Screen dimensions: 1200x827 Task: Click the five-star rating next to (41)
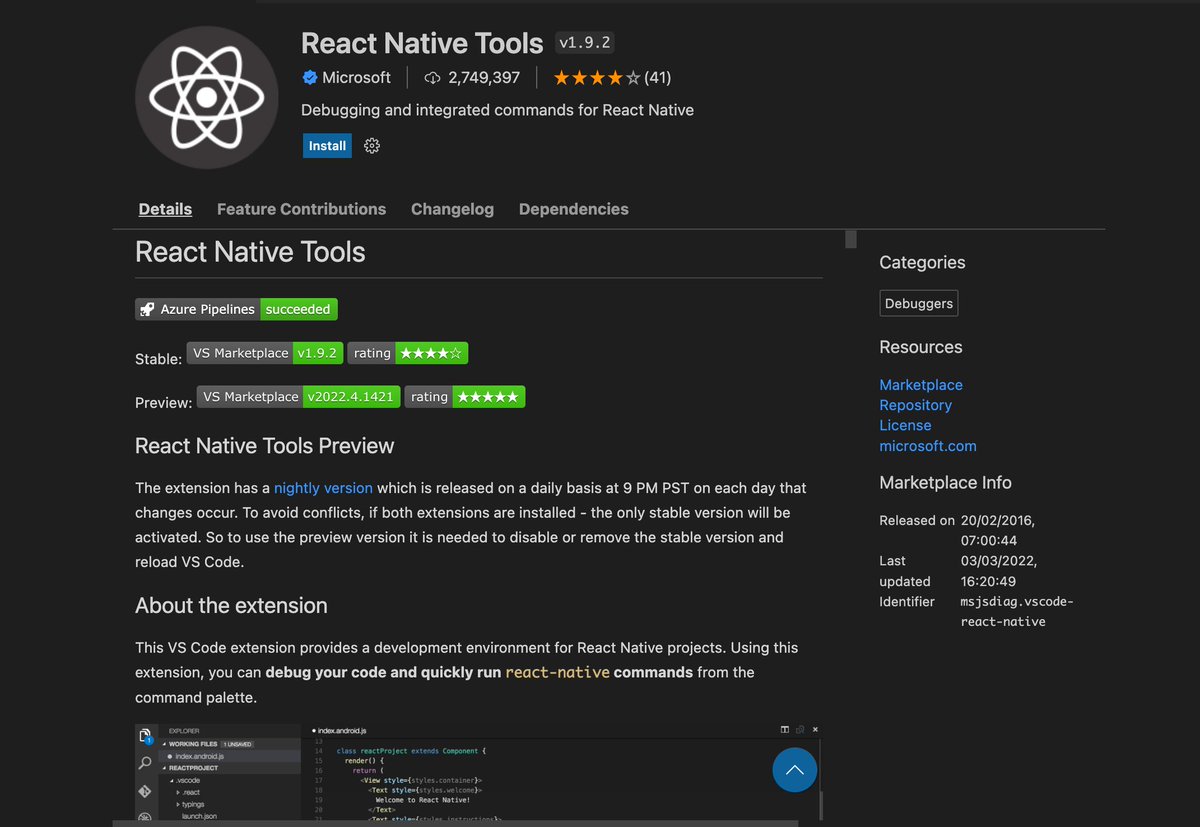point(596,77)
